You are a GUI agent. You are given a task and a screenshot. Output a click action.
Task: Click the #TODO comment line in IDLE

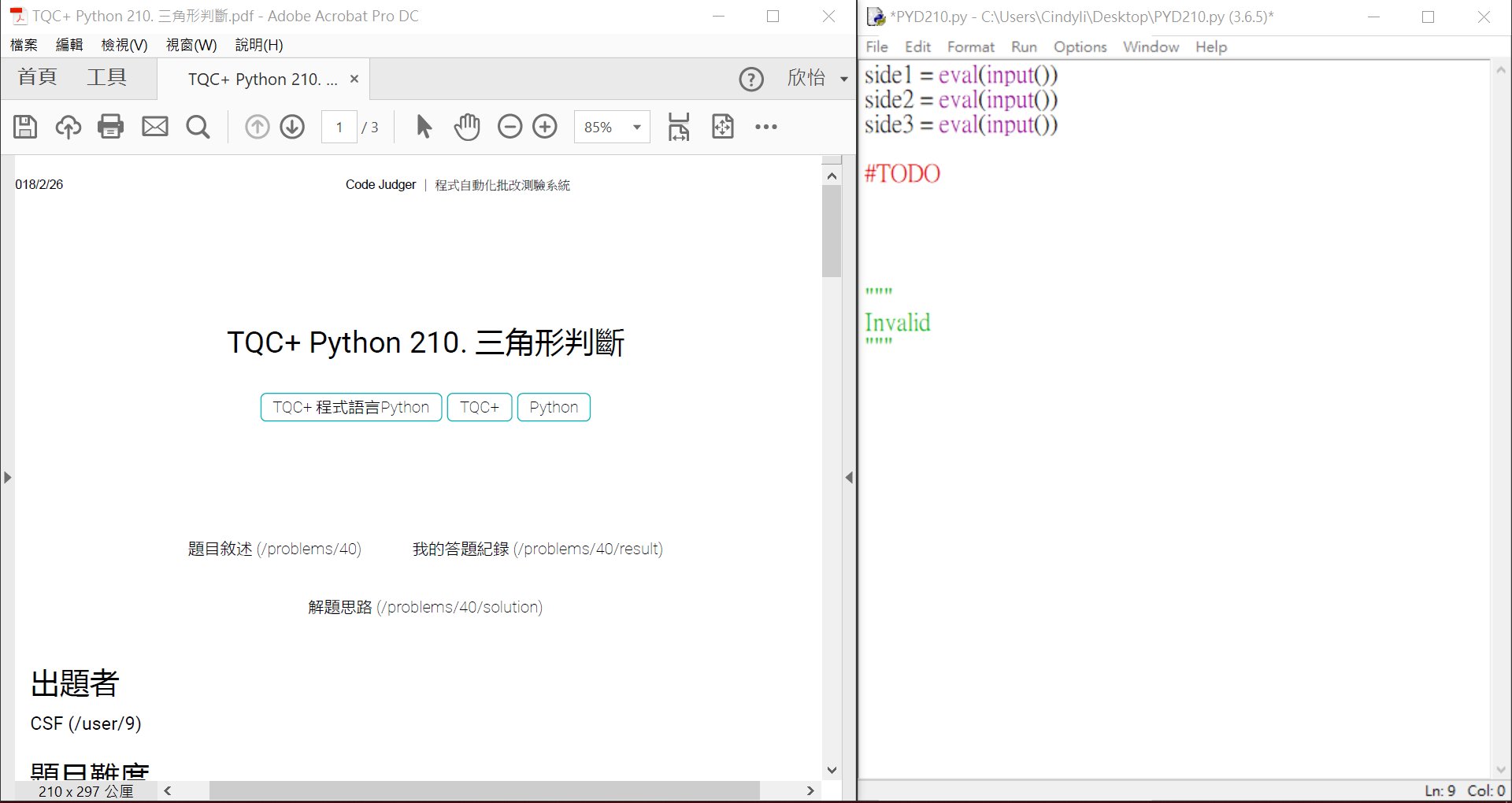(x=902, y=173)
